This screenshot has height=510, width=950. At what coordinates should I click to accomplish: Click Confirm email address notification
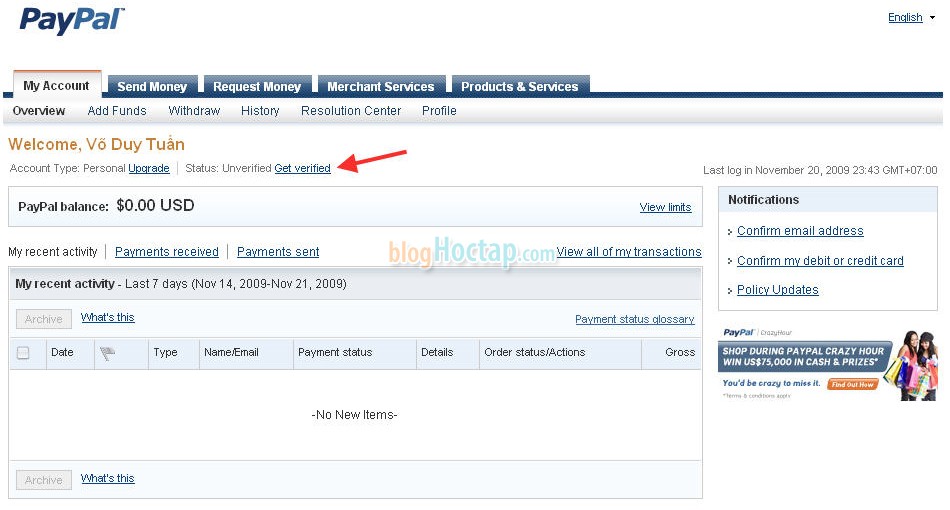click(800, 231)
